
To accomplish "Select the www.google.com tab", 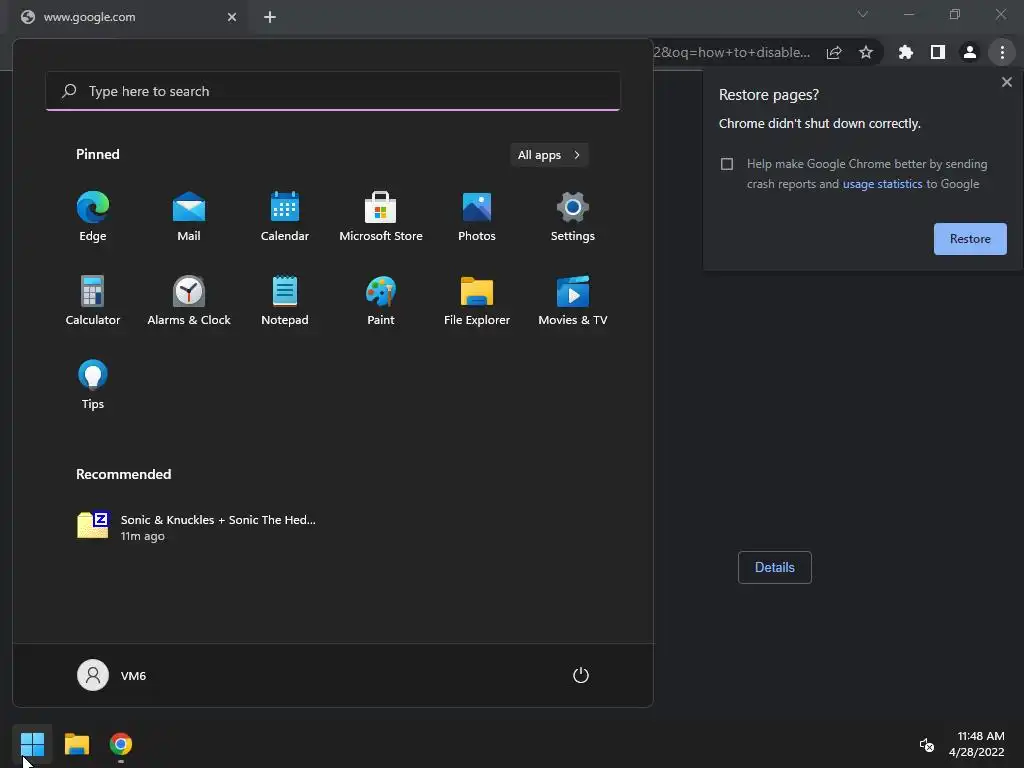I will (128, 17).
